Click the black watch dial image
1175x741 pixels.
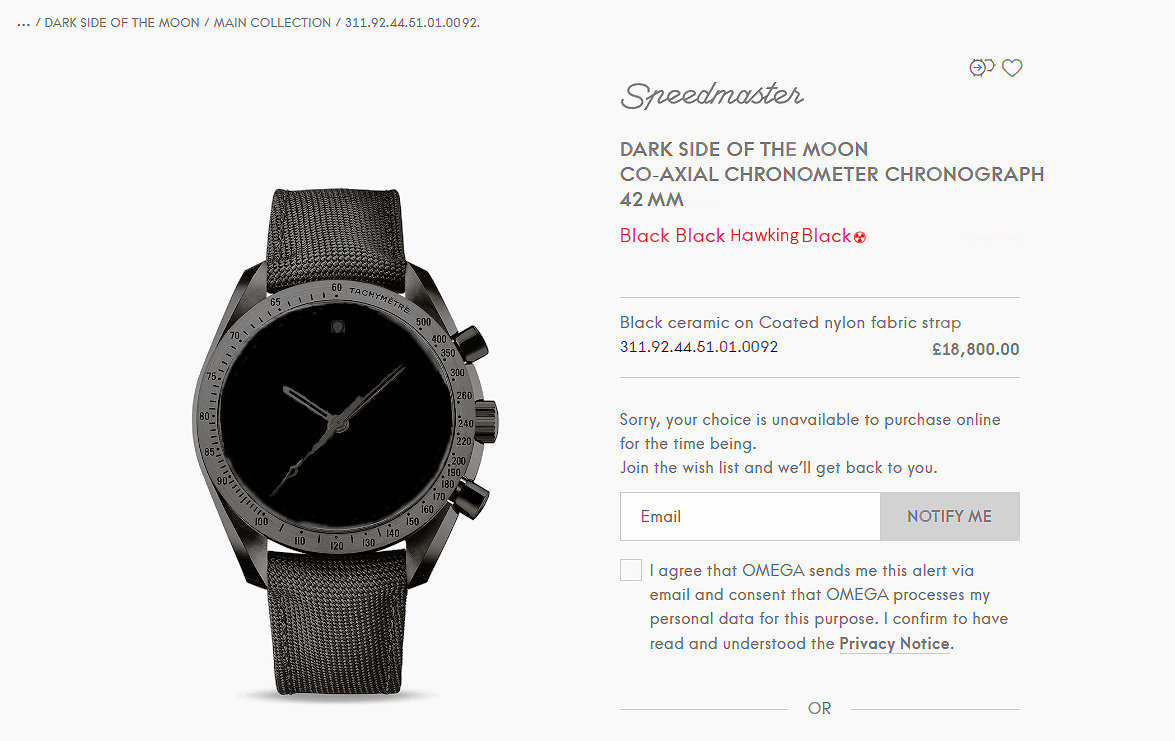pyautogui.click(x=337, y=416)
